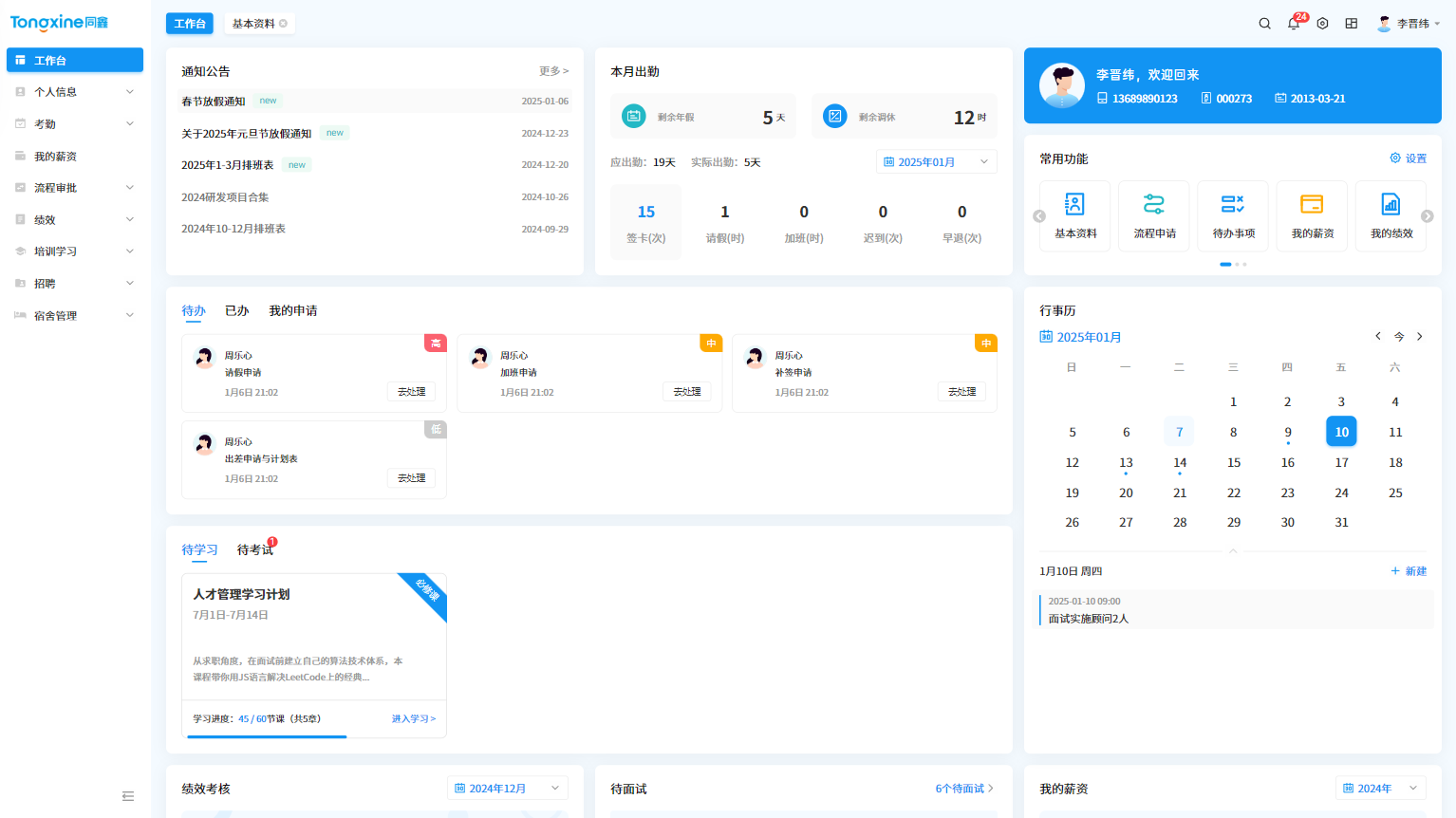Select the 流程申请 icon in 常用功能

coord(1153,215)
